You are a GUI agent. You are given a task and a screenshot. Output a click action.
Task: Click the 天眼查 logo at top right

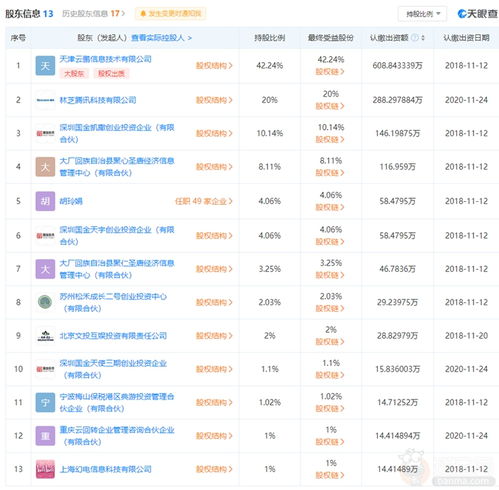[x=477, y=14]
